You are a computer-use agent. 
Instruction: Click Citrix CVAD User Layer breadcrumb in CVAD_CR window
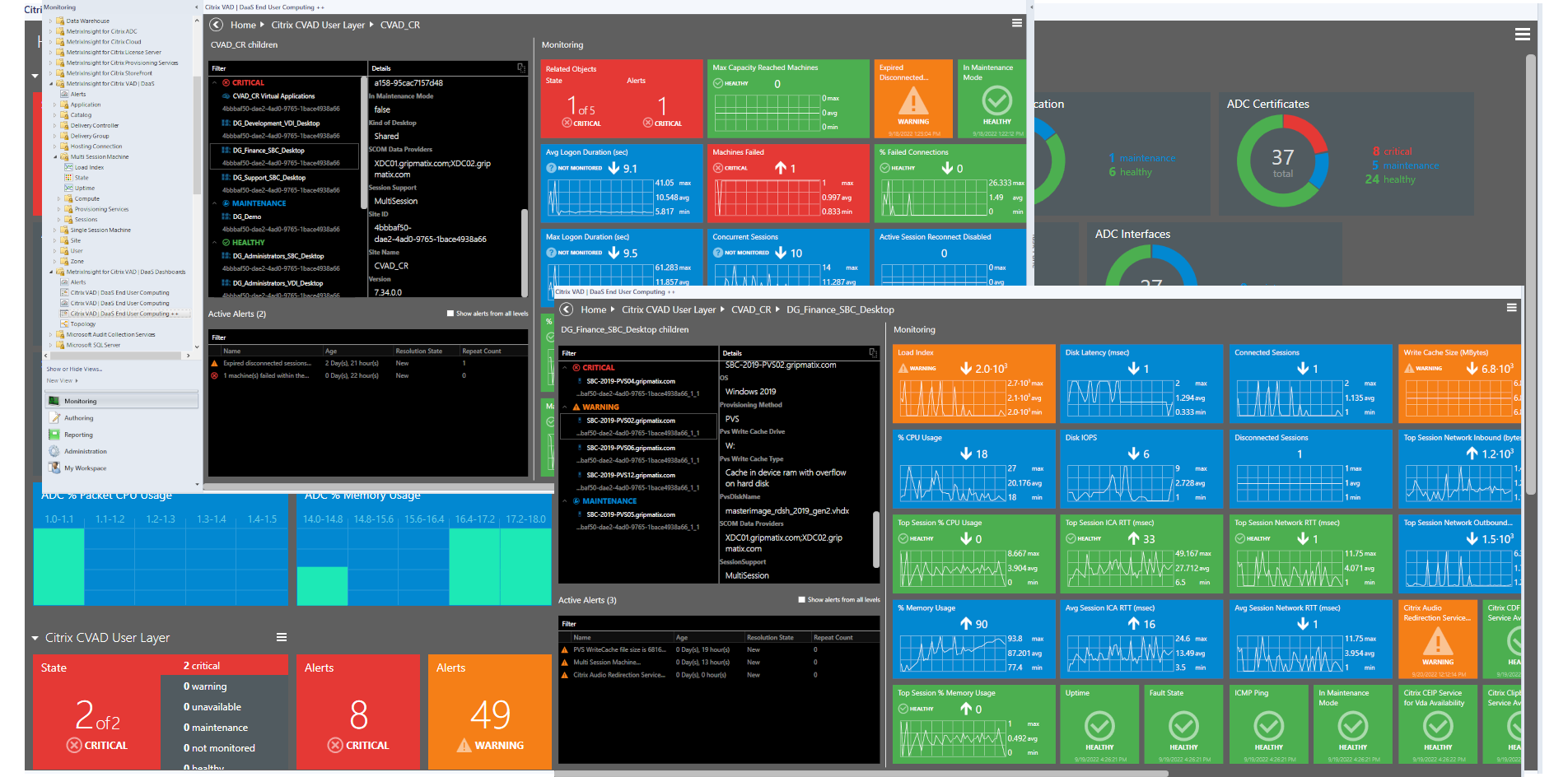[318, 25]
